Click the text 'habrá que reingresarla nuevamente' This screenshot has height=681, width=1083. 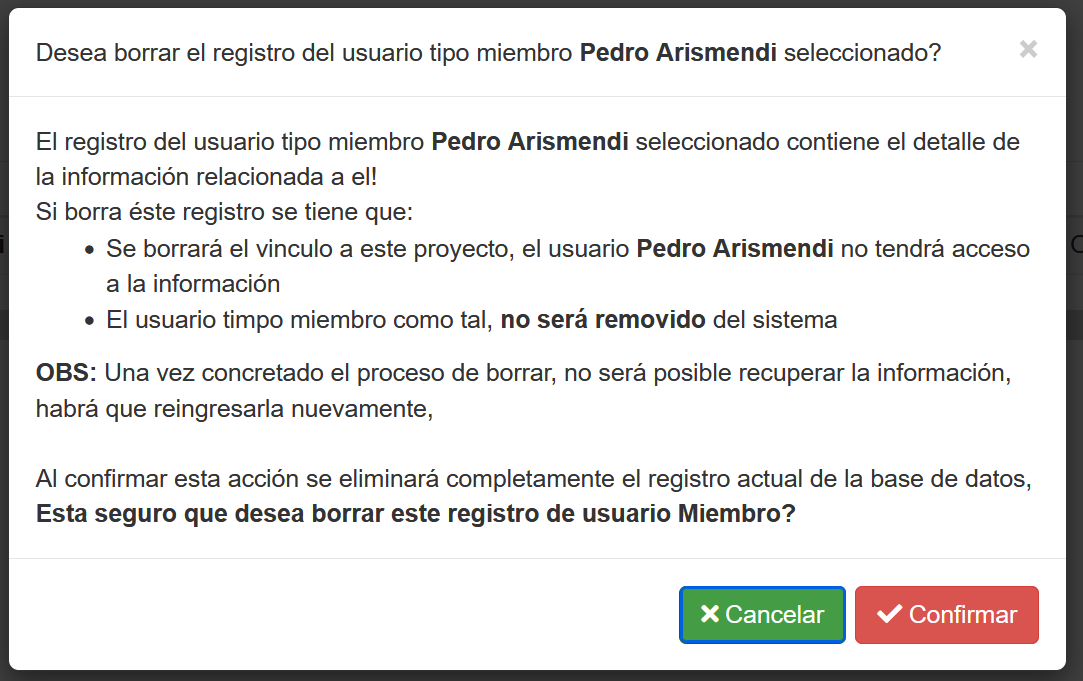(x=234, y=409)
